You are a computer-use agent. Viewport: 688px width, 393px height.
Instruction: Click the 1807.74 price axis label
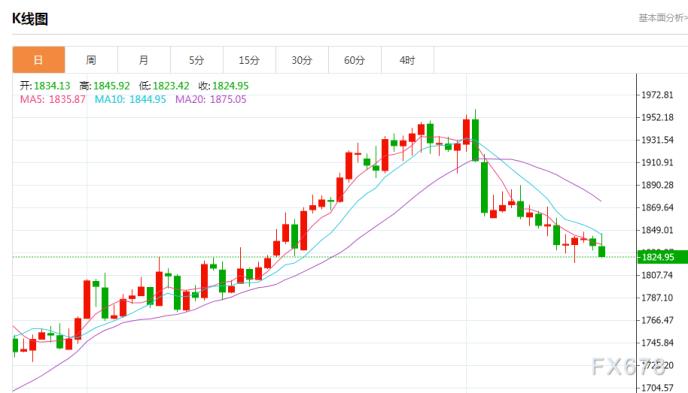pos(657,275)
